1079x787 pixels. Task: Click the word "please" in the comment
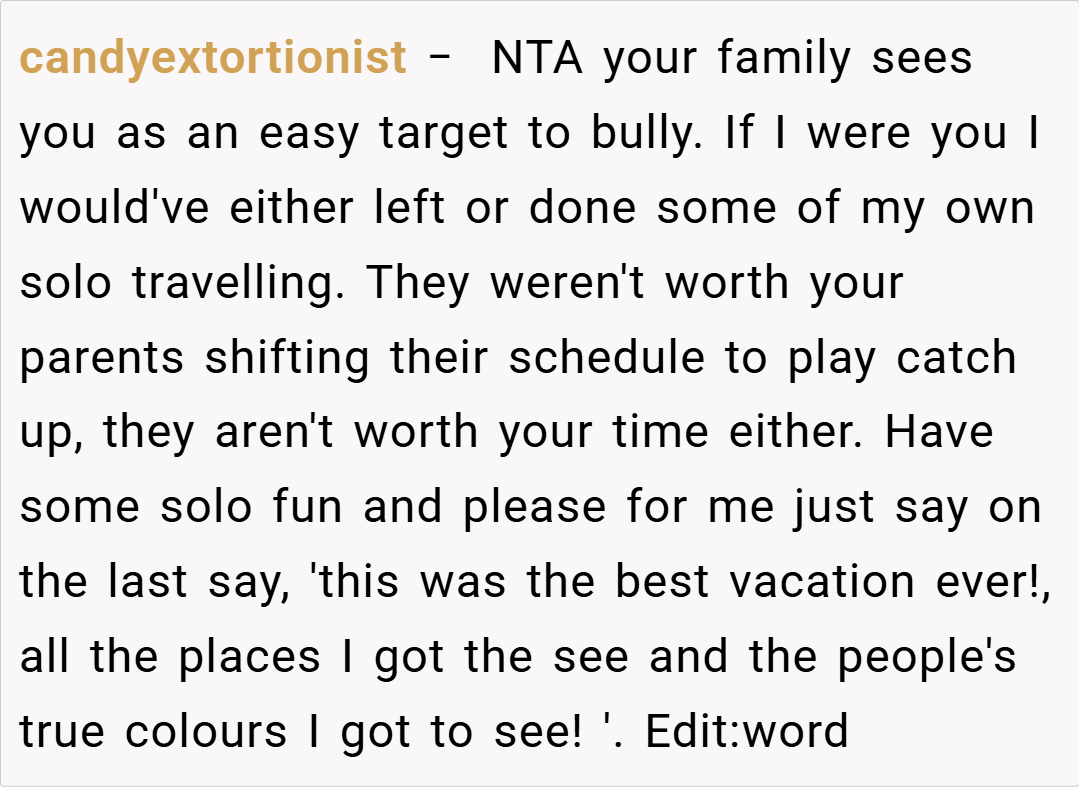(x=533, y=507)
